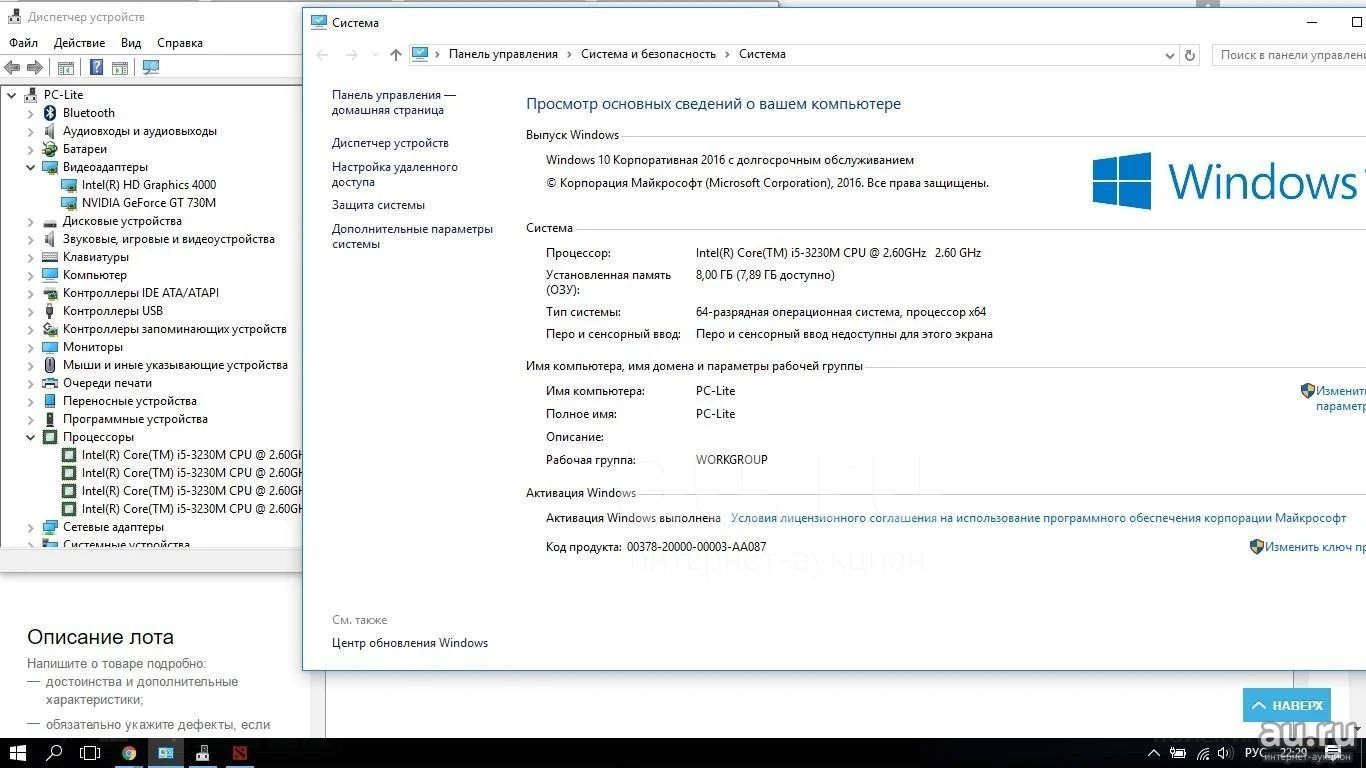Click show/hide console tree icon in Device Manager
This screenshot has width=1366, height=768.
(66, 68)
